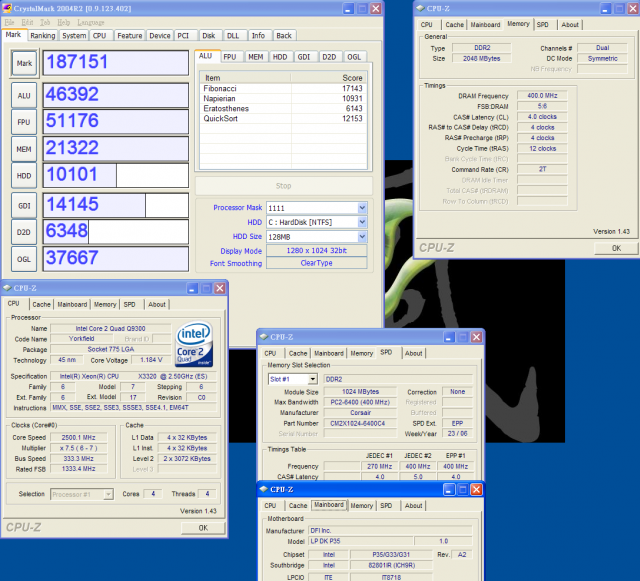Screen dimensions: 640x581
Task: Click the QuickSort score row
Action: pos(283,118)
